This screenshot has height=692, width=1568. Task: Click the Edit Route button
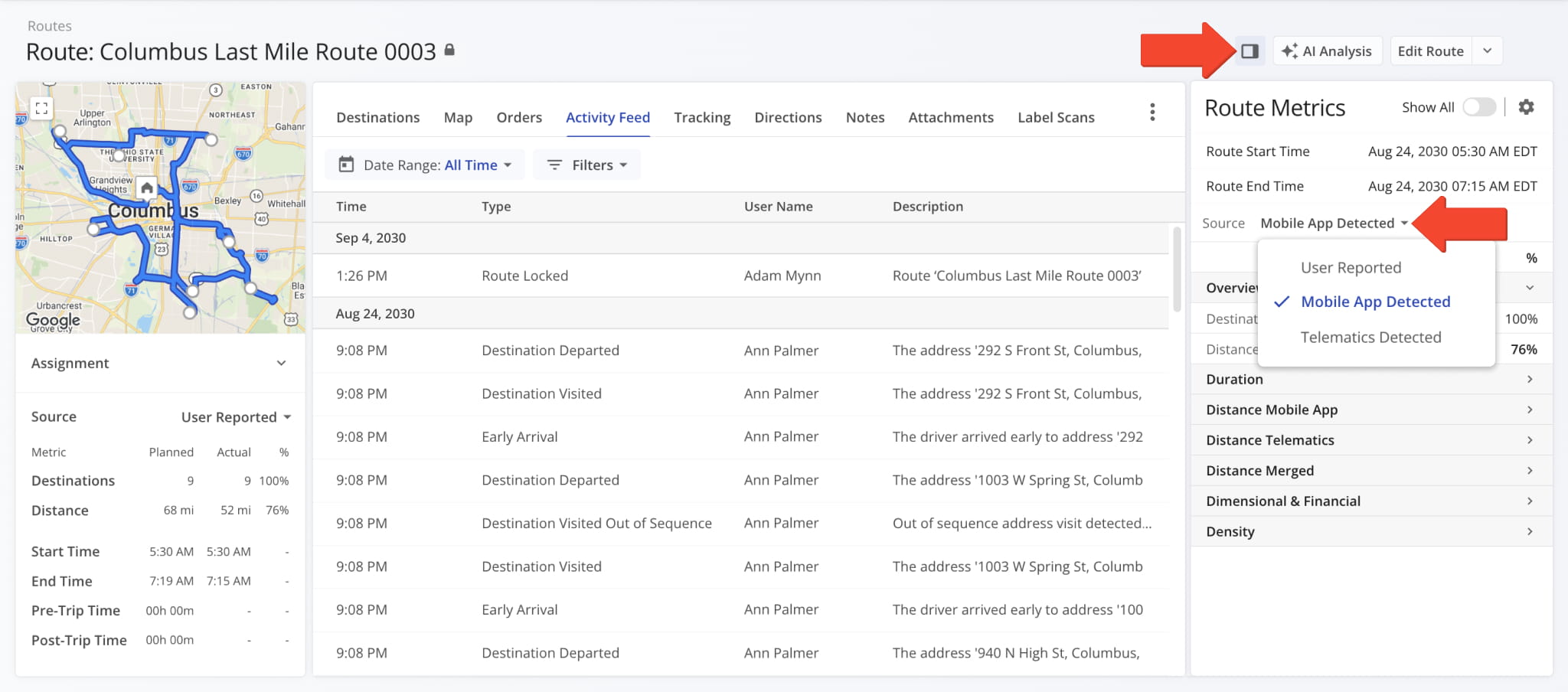pyautogui.click(x=1430, y=51)
